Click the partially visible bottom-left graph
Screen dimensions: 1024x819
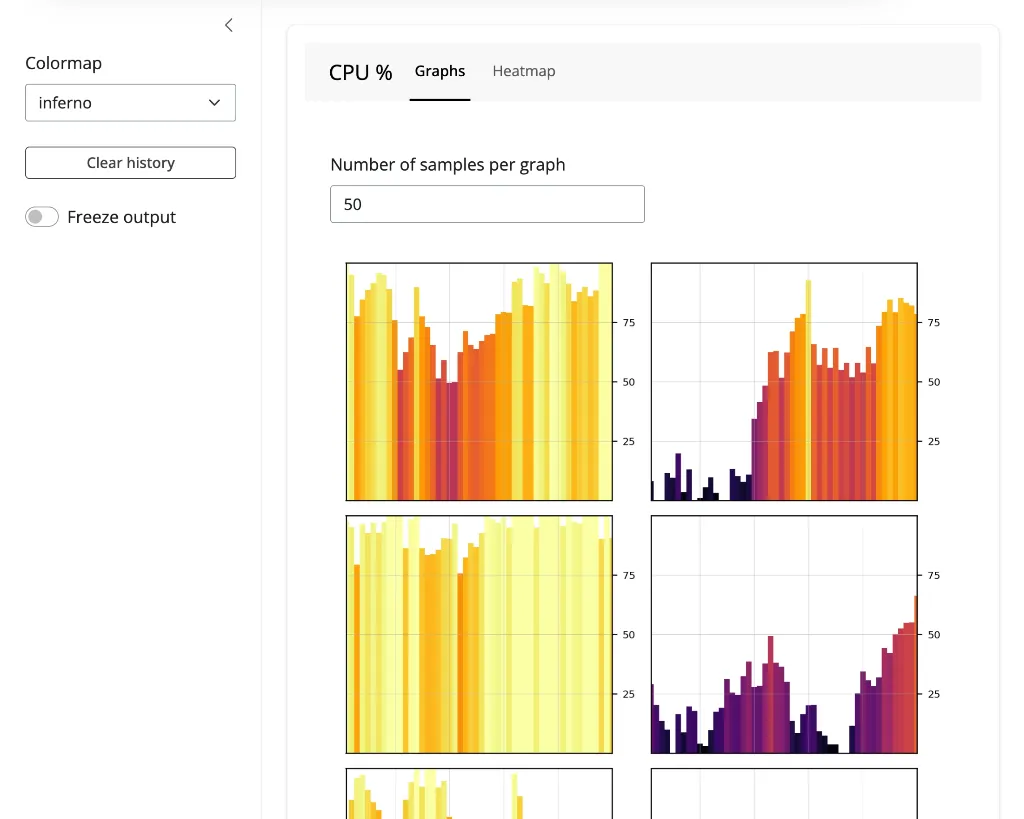point(479,794)
